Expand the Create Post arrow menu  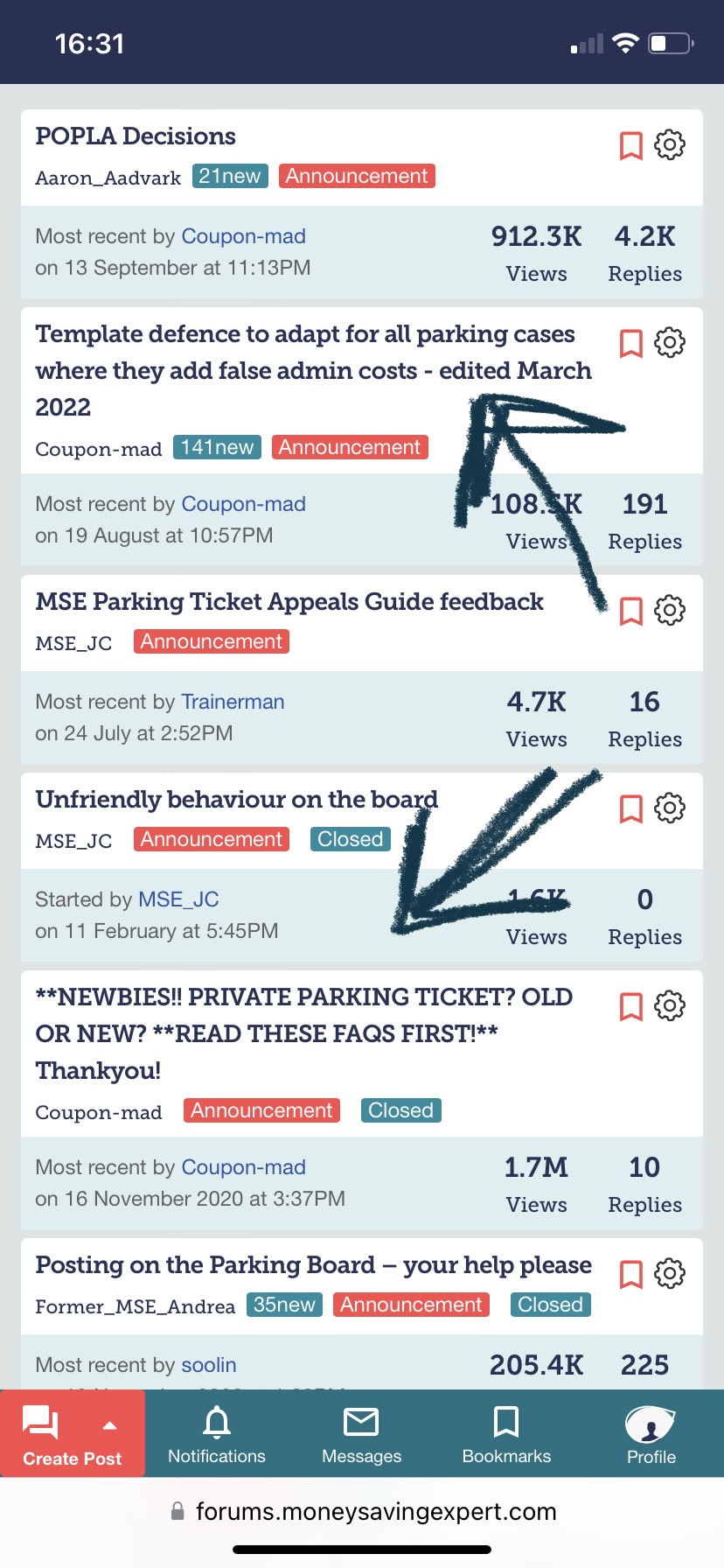(x=110, y=1425)
